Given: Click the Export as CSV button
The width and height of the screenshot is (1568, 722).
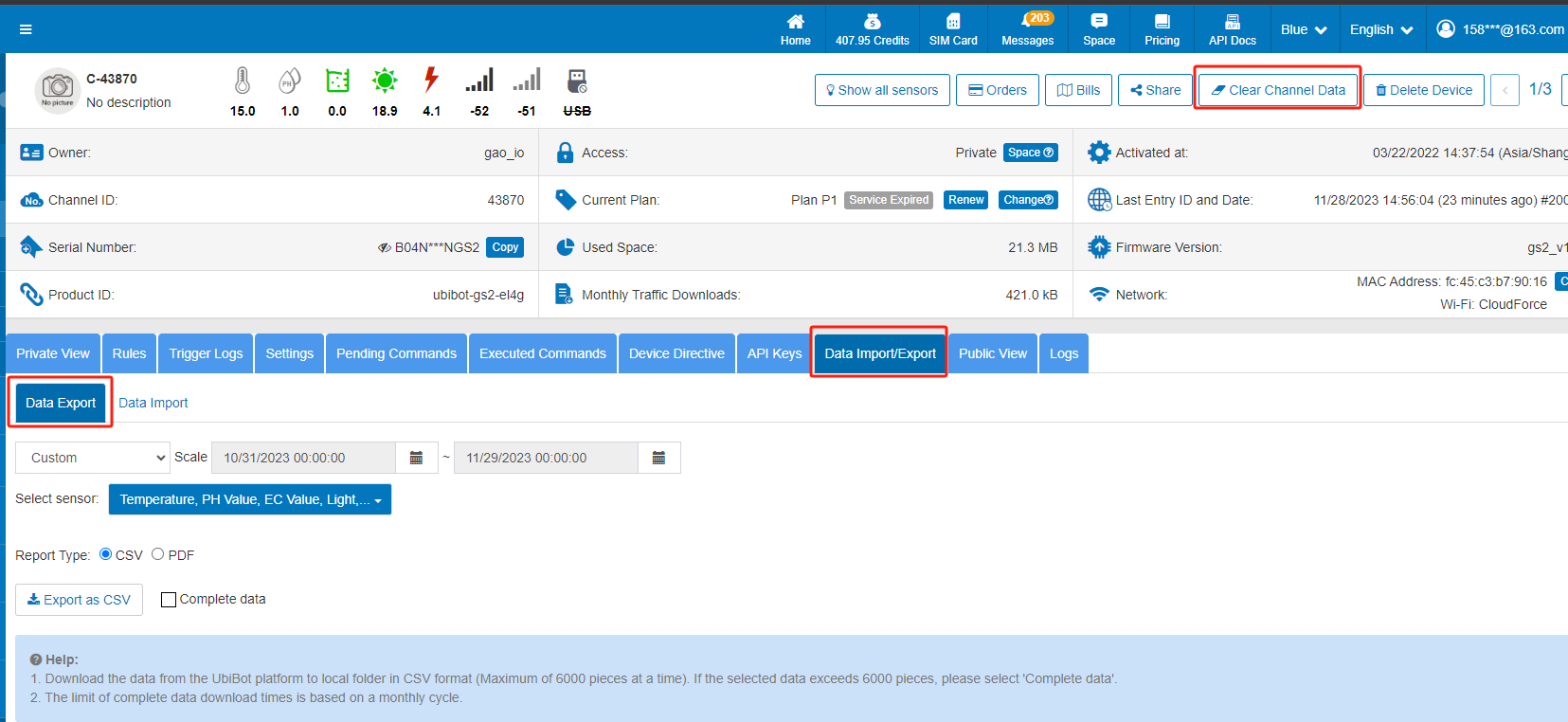Looking at the screenshot, I should click(x=80, y=600).
